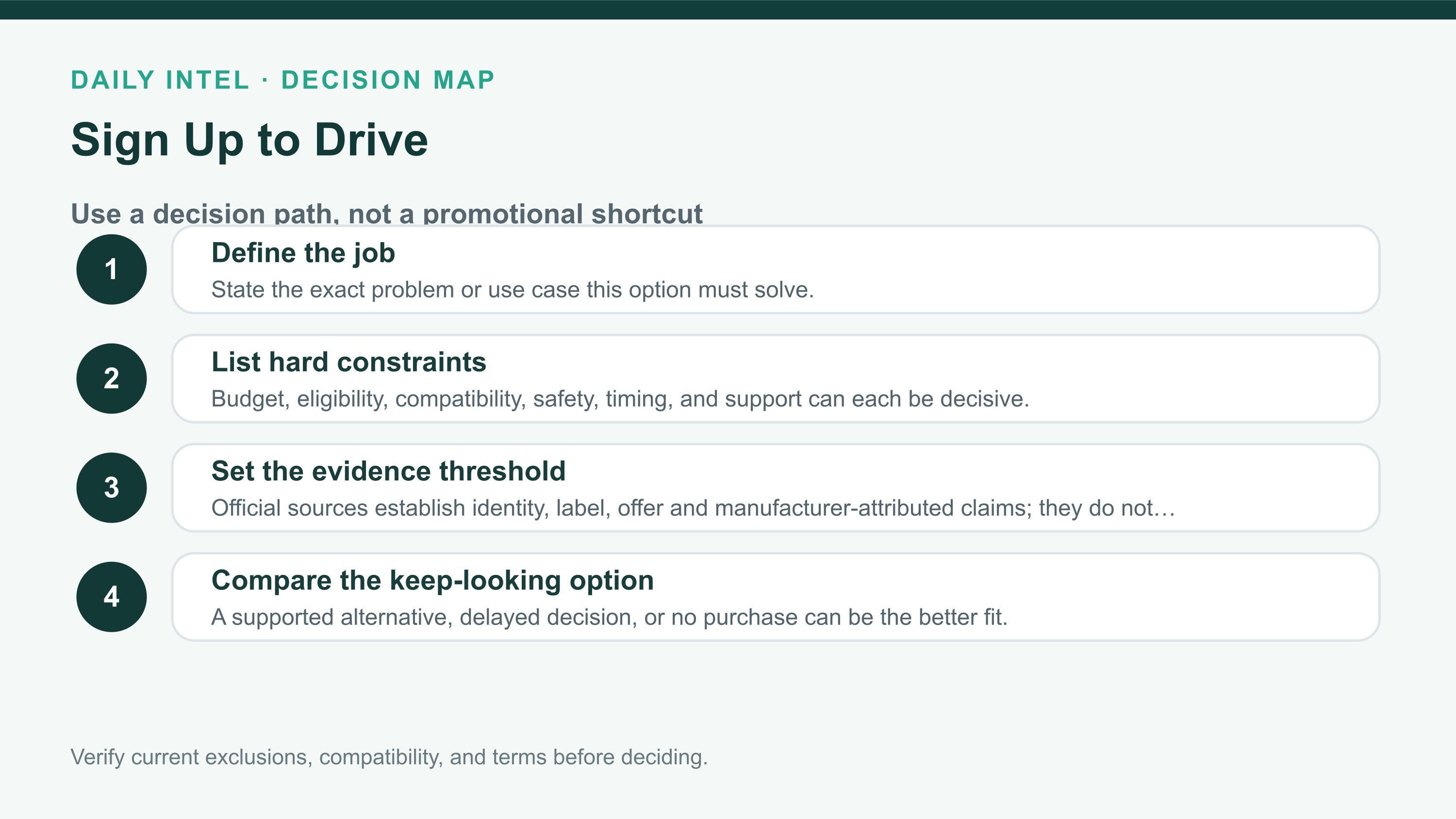This screenshot has height=819, width=1456.
Task: Click the step 1 number circle
Action: [111, 269]
